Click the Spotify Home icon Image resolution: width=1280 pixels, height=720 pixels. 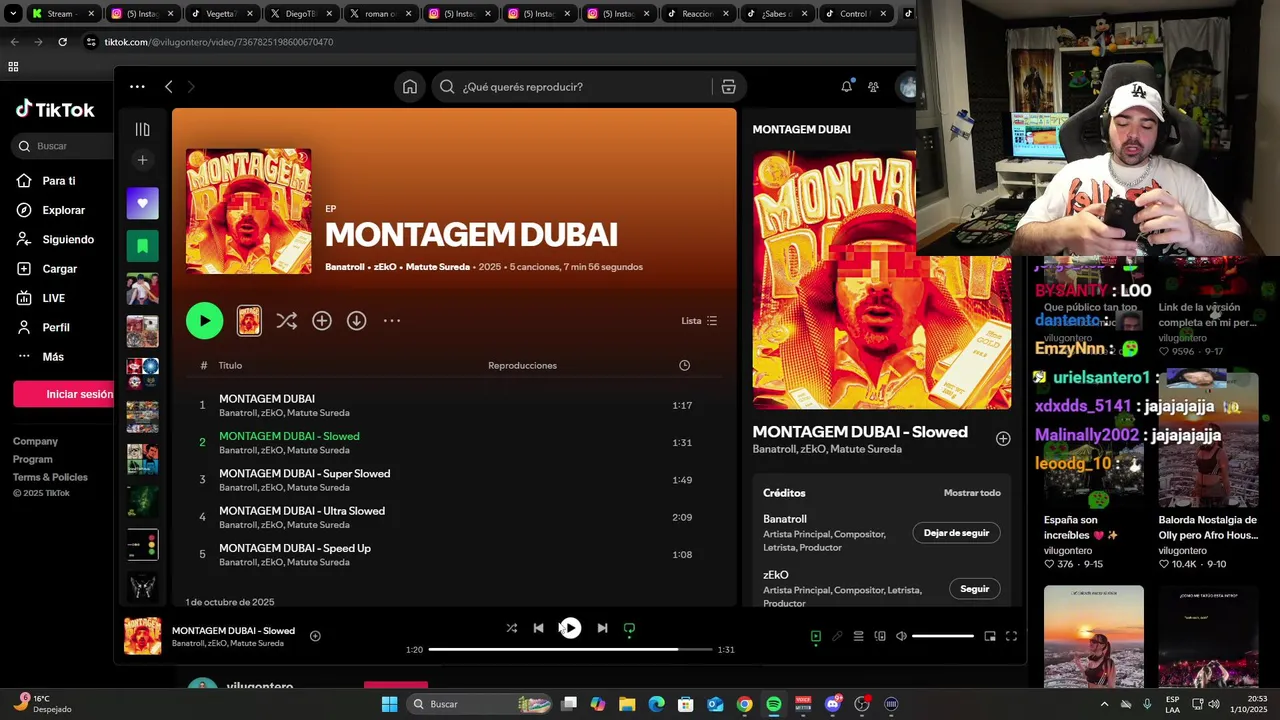click(x=410, y=87)
